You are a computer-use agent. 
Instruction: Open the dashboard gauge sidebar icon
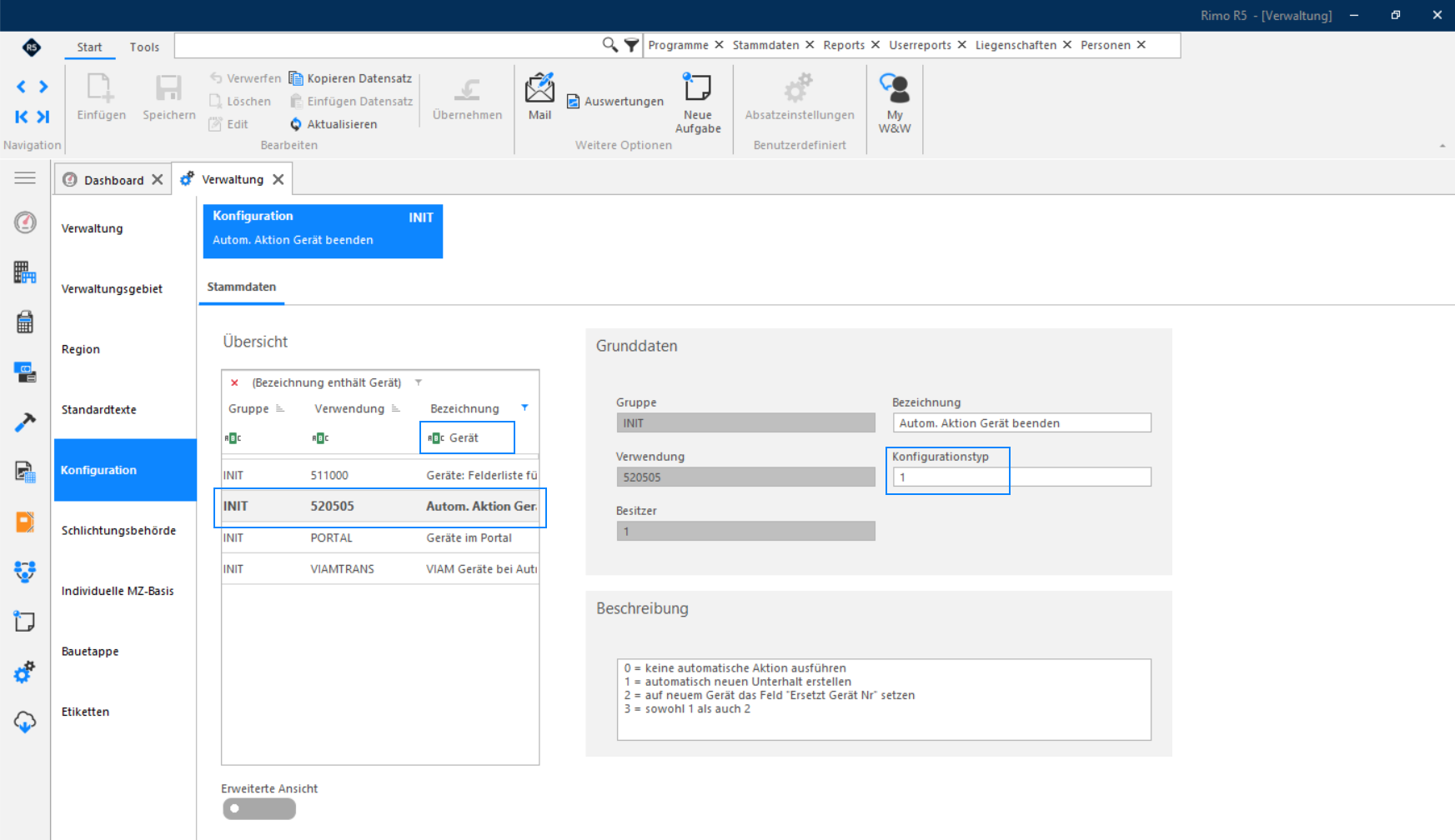[x=25, y=222]
